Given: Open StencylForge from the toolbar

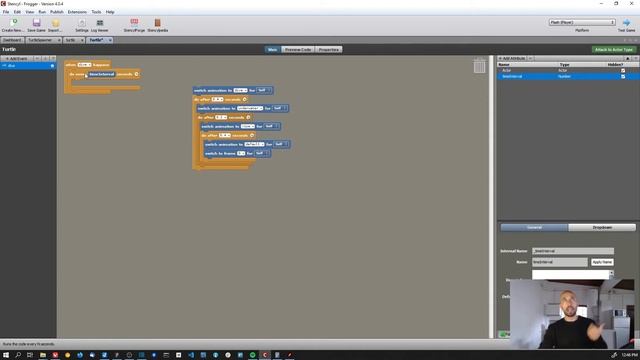Looking at the screenshot, I should pyautogui.click(x=134, y=24).
